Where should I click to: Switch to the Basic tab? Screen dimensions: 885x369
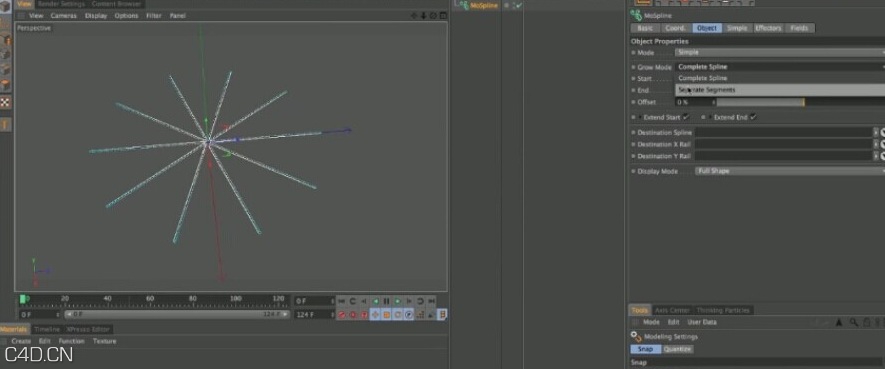coord(645,28)
